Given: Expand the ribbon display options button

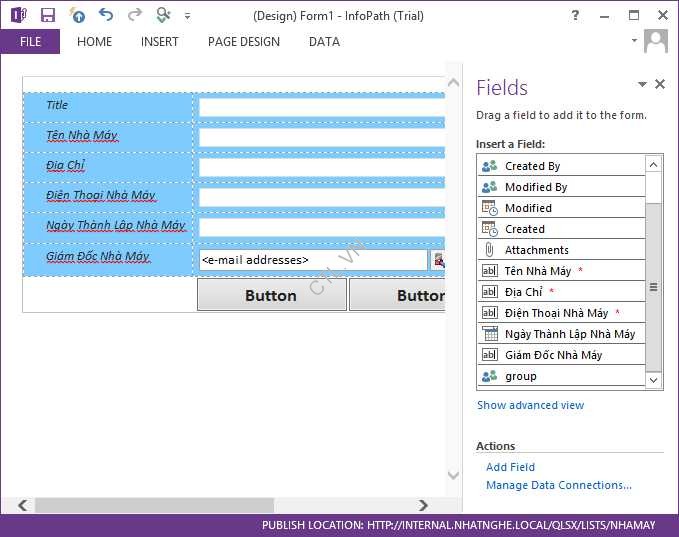Looking at the screenshot, I should tap(605, 16).
